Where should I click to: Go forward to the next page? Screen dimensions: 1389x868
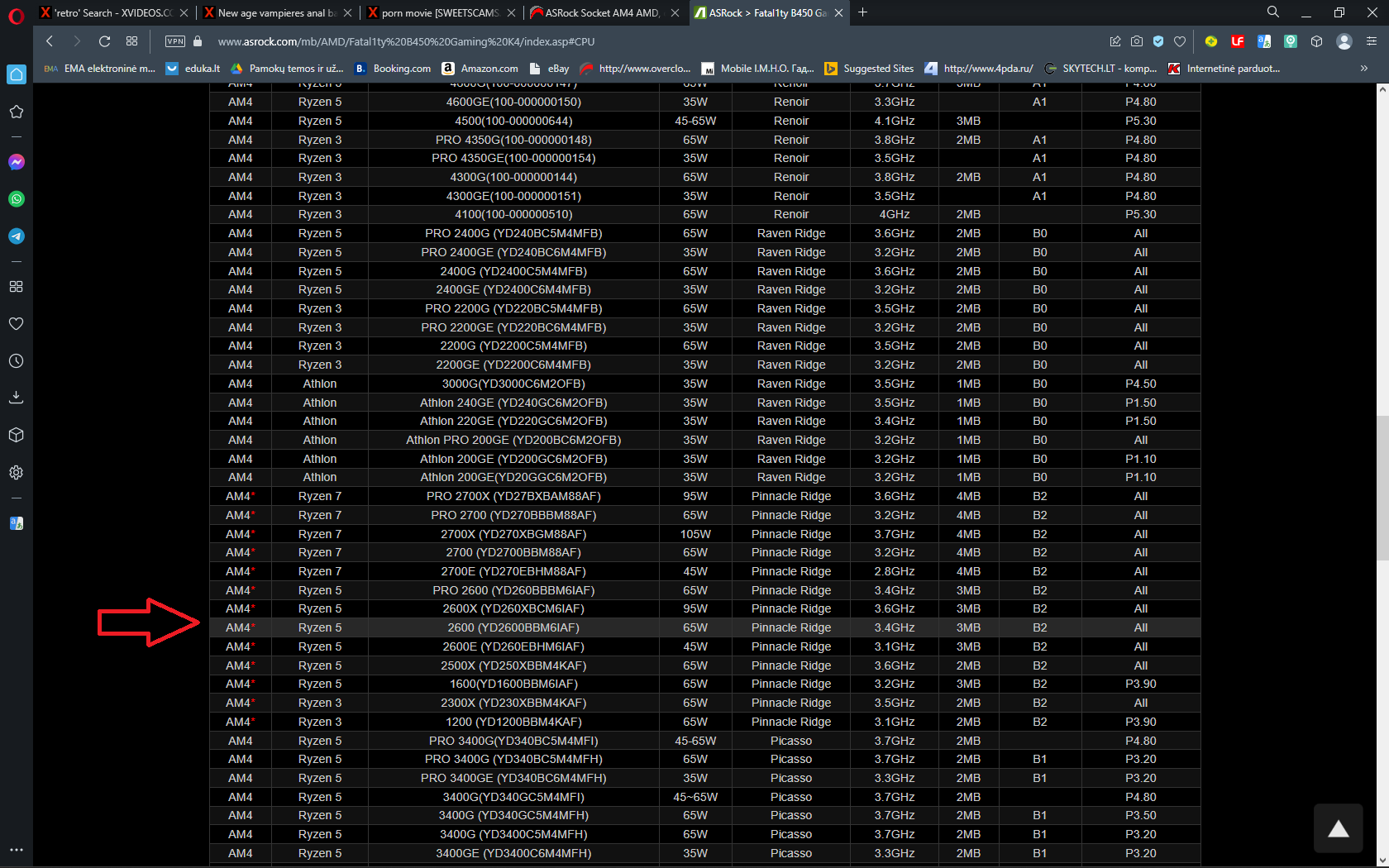[x=77, y=41]
